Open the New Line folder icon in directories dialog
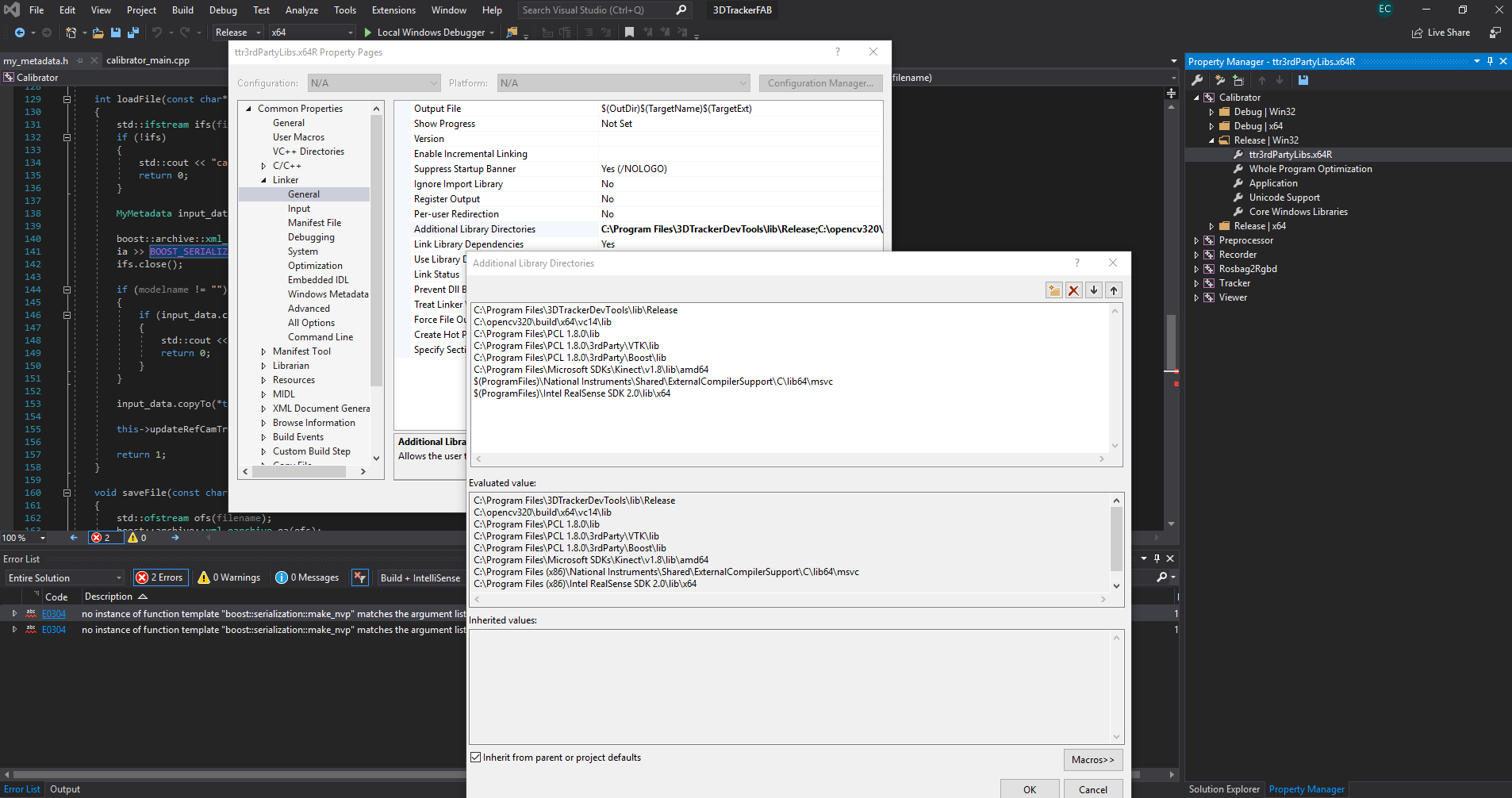Screen dimensions: 1512x798 1054,290
